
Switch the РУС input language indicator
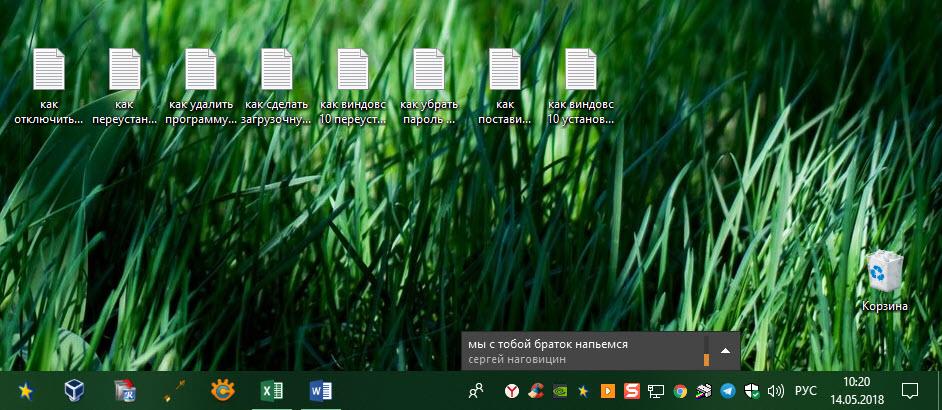tap(805, 391)
